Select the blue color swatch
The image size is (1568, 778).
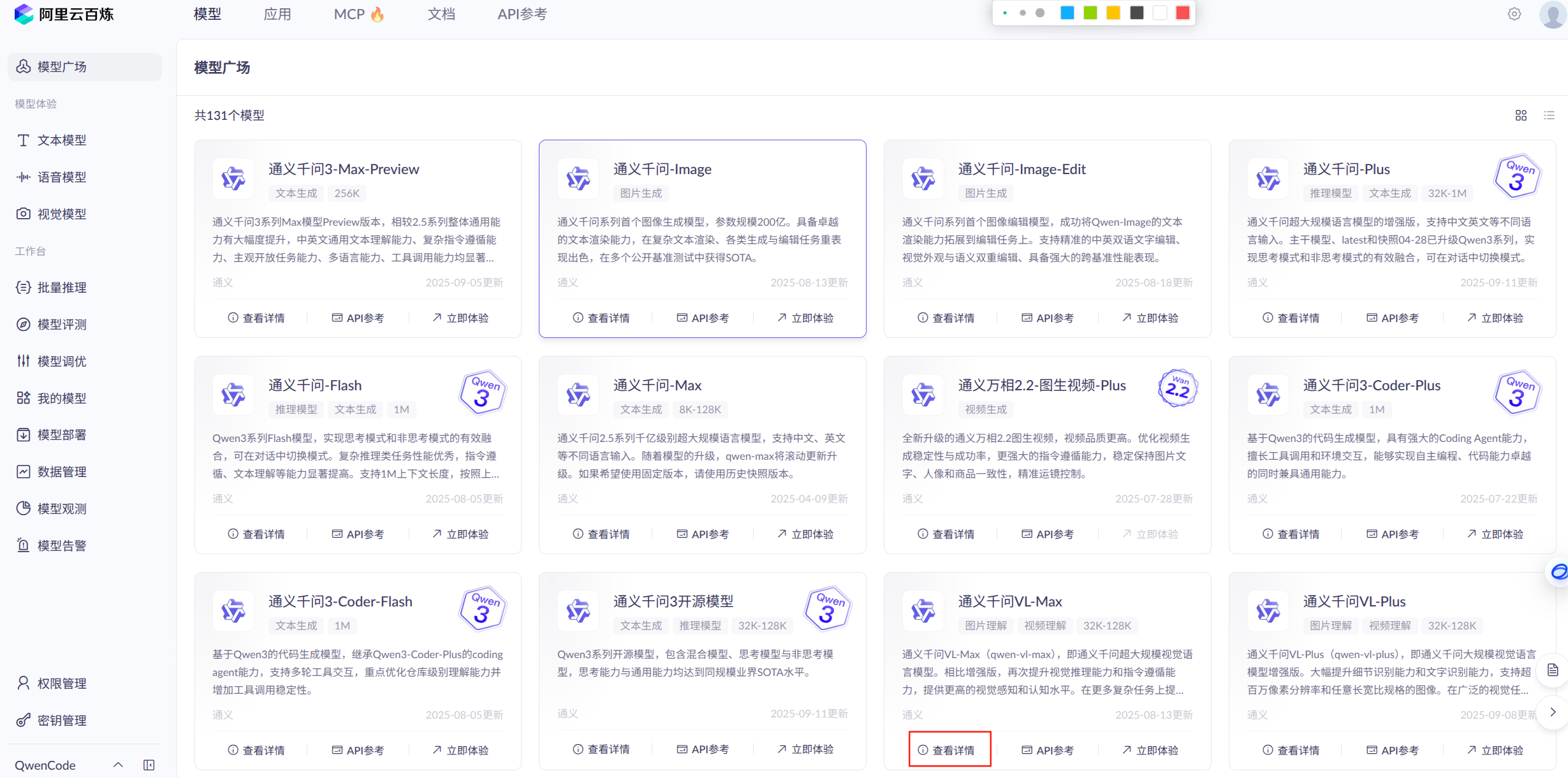[1067, 13]
